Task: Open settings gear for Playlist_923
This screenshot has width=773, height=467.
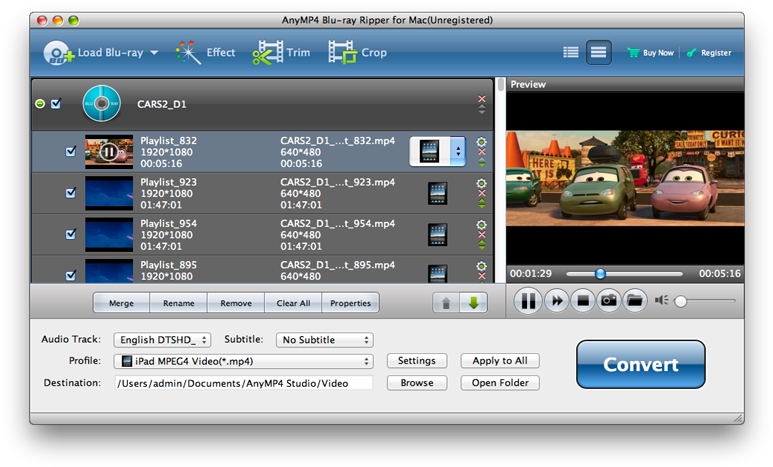Action: click(482, 183)
